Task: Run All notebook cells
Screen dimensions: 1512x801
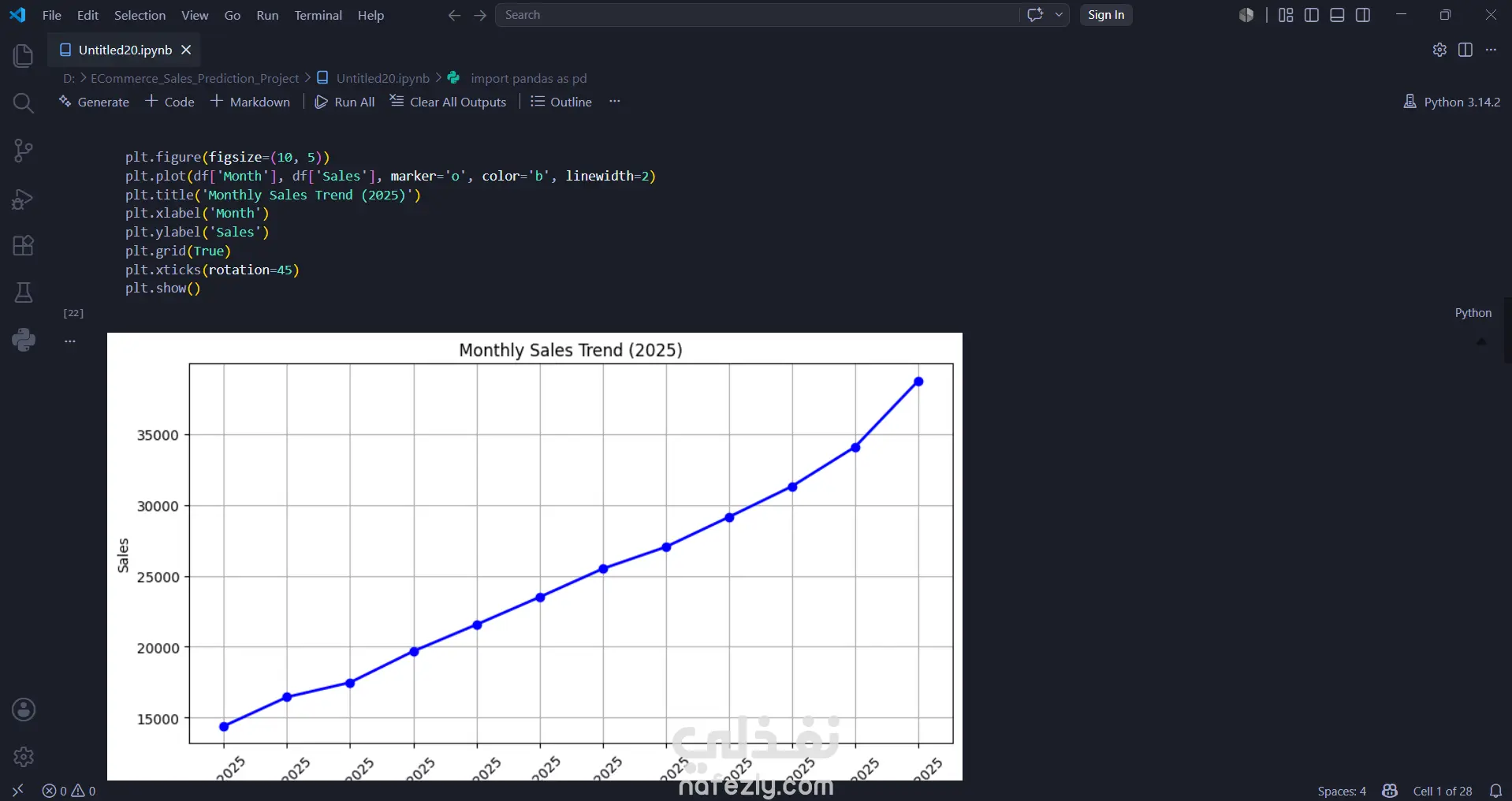Action: pos(344,102)
